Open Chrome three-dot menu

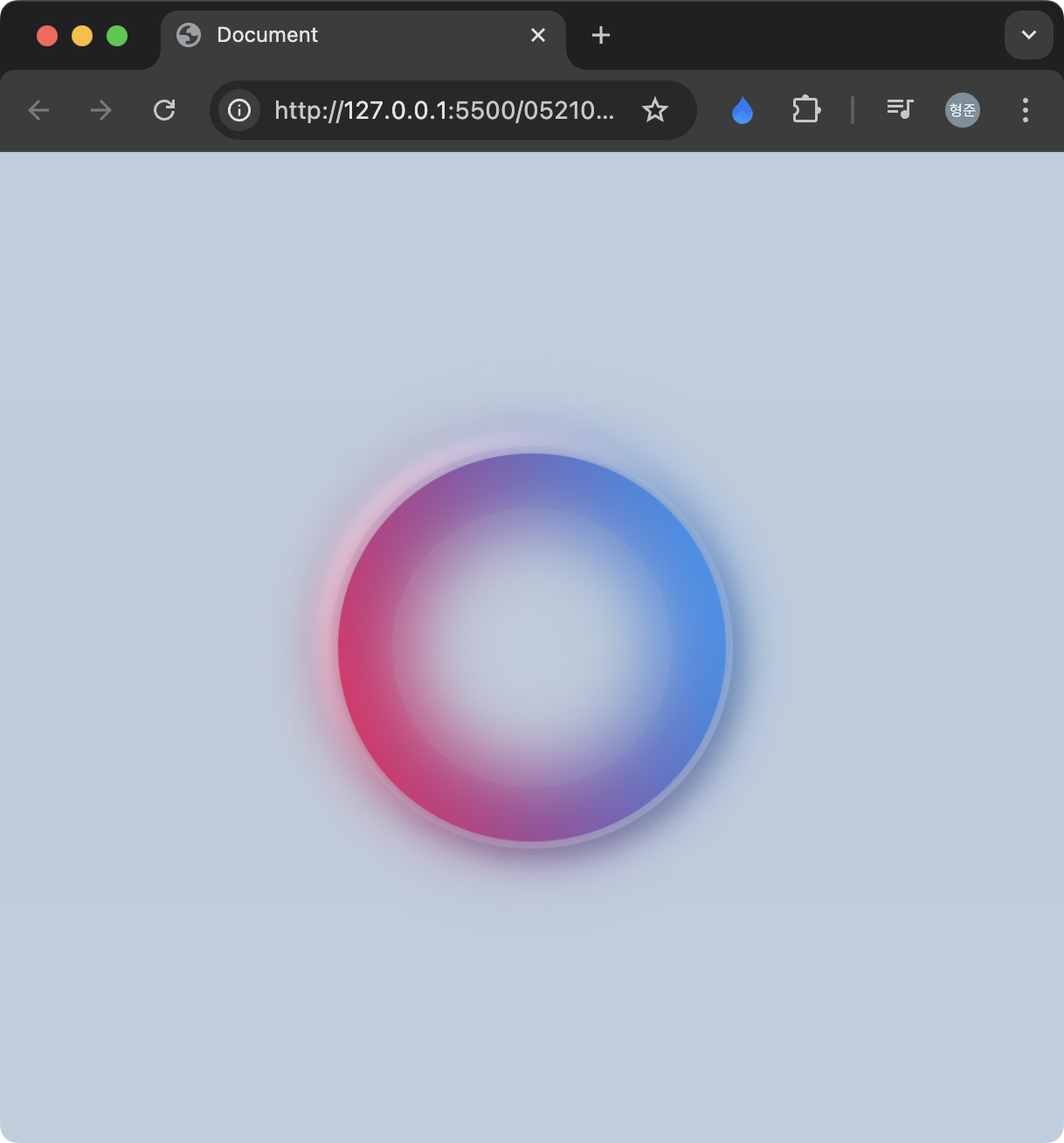(1026, 110)
